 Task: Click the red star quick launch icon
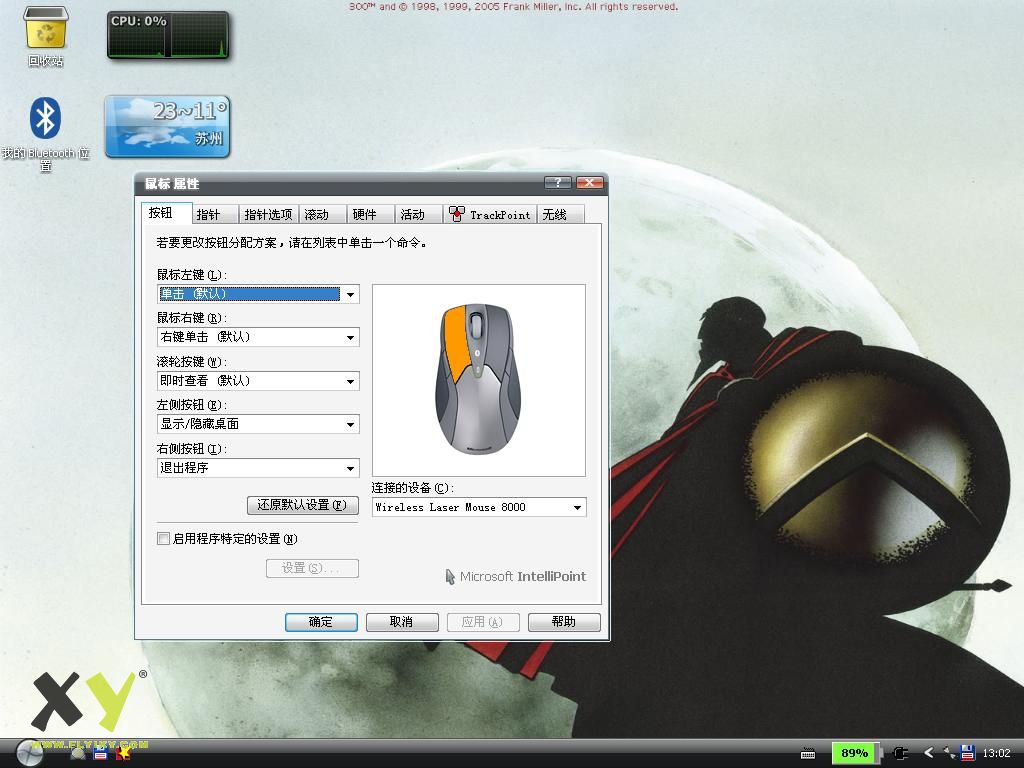(123, 754)
